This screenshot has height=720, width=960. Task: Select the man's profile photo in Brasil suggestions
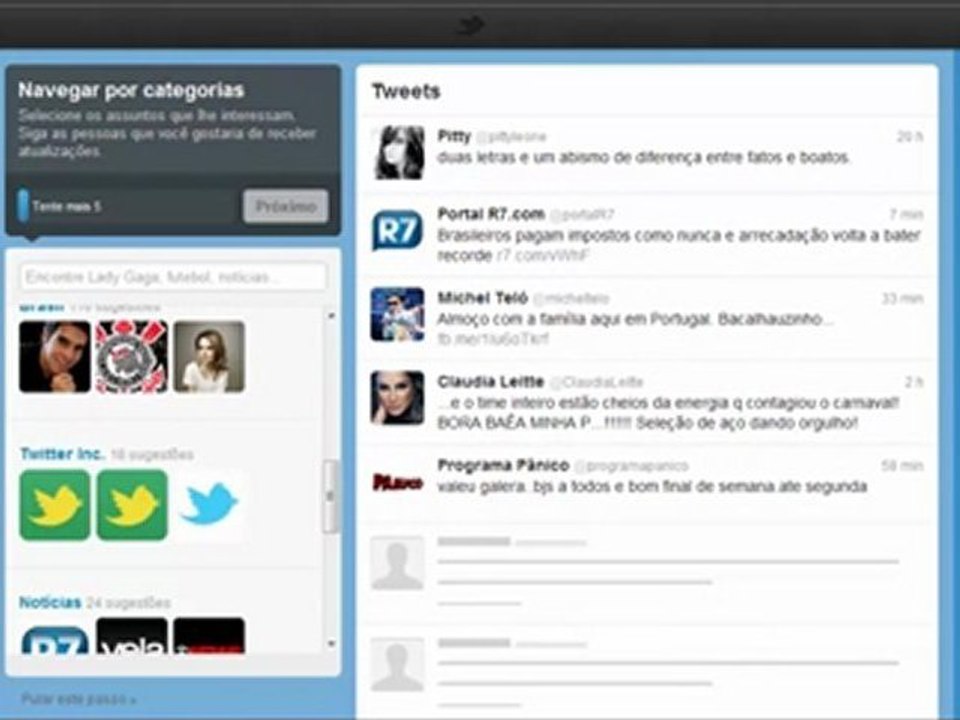[x=54, y=356]
